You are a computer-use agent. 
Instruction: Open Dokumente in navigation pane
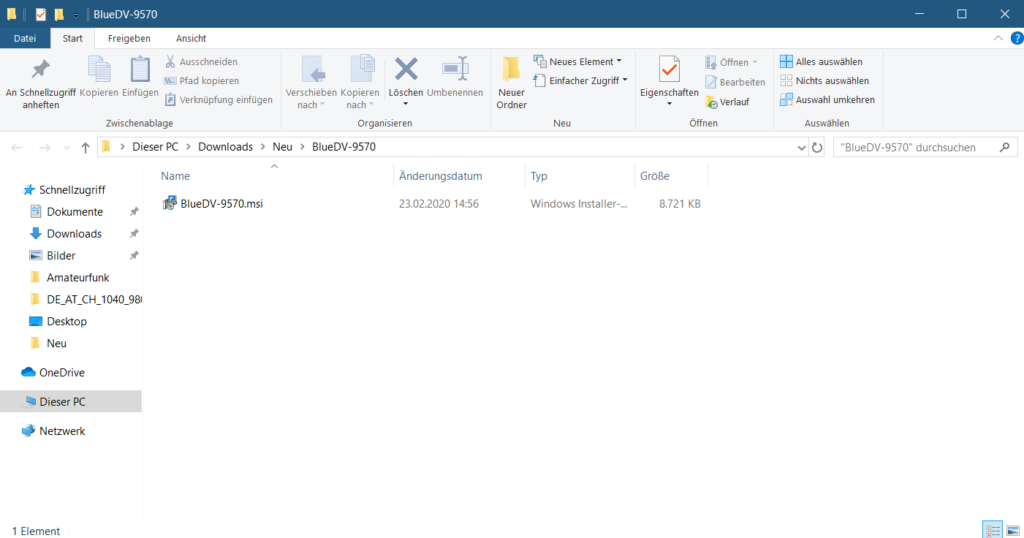[x=74, y=212]
